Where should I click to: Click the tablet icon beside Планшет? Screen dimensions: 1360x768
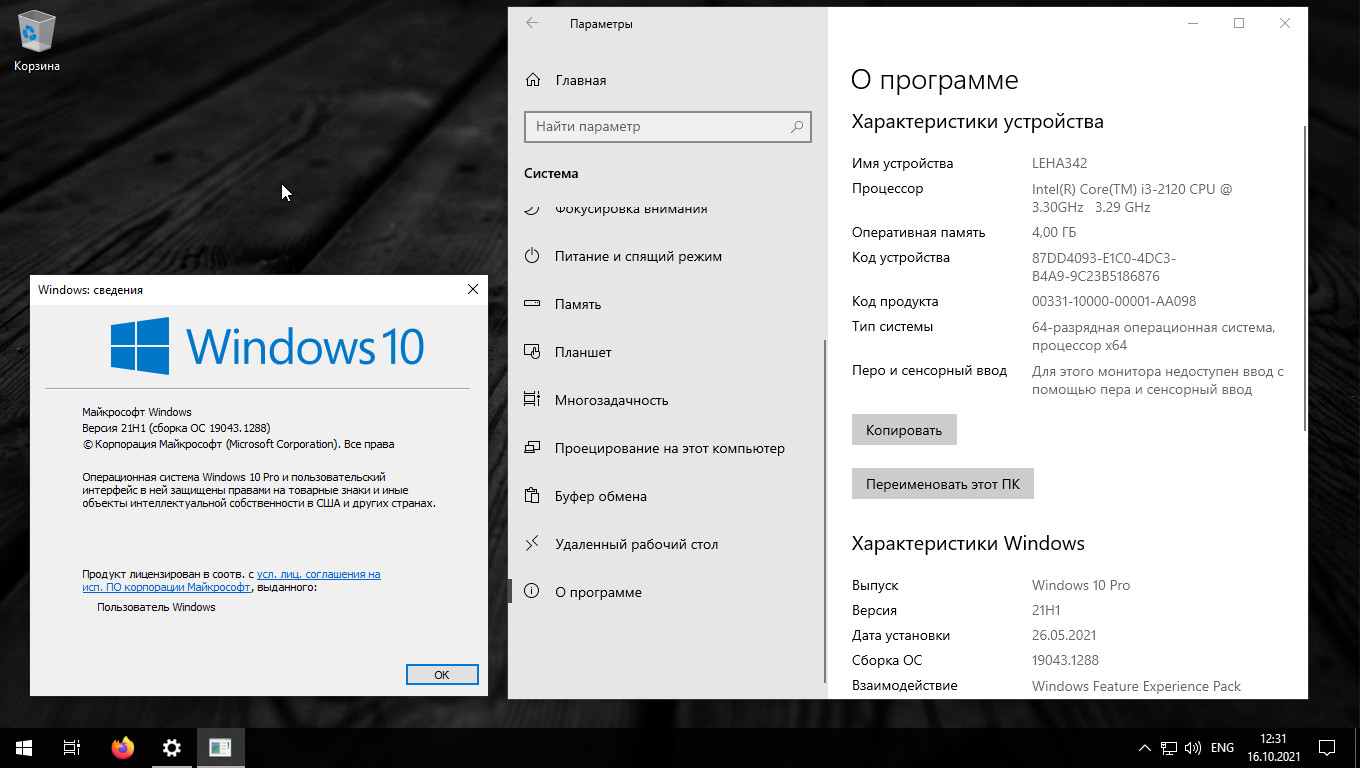pyautogui.click(x=532, y=352)
